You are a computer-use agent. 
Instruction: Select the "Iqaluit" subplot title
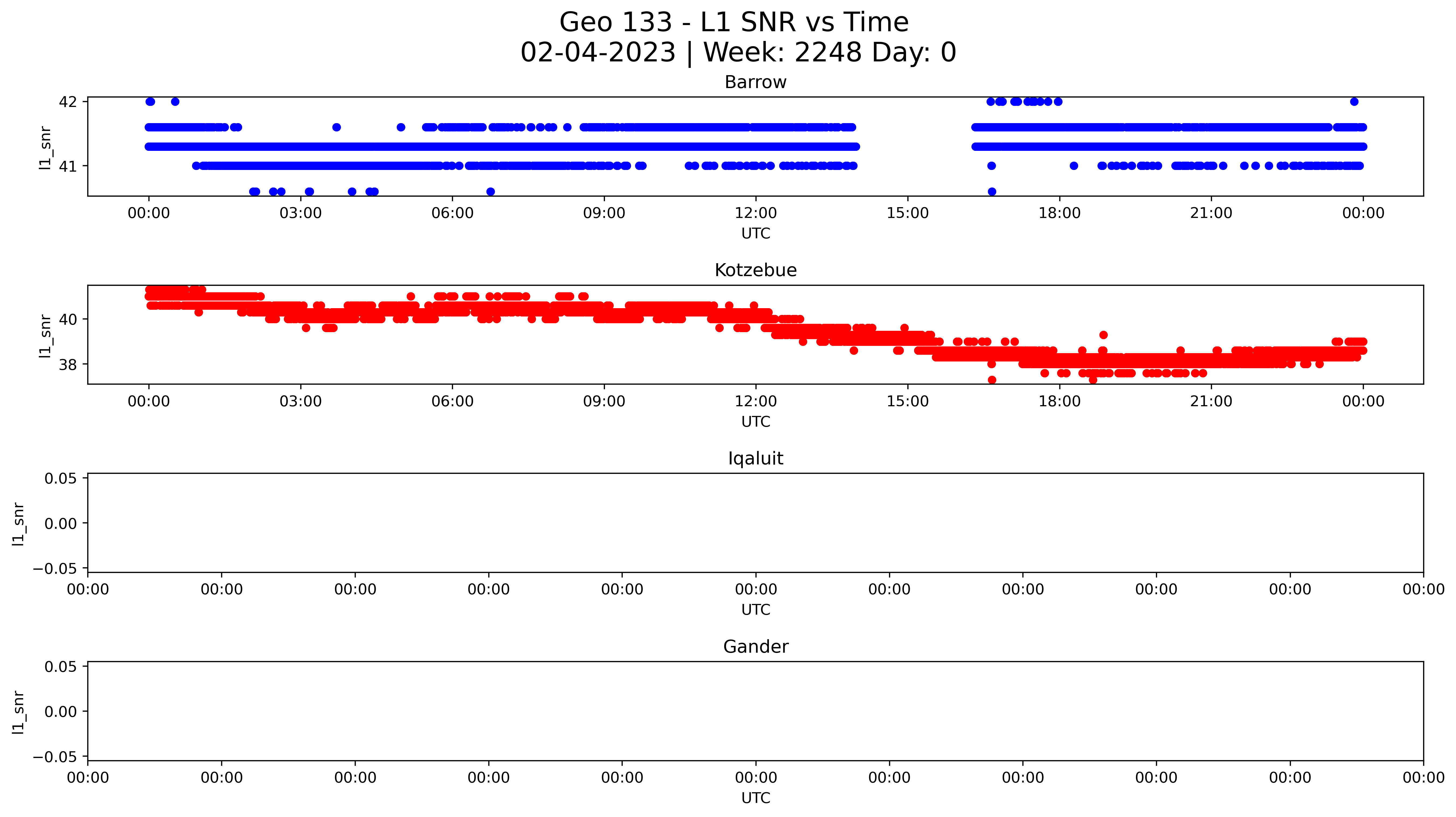pyautogui.click(x=756, y=458)
